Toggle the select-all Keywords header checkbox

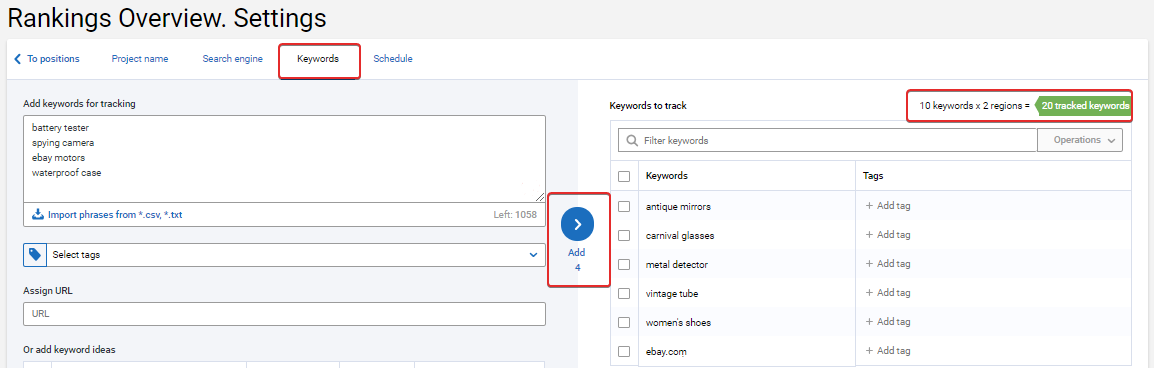click(x=624, y=177)
